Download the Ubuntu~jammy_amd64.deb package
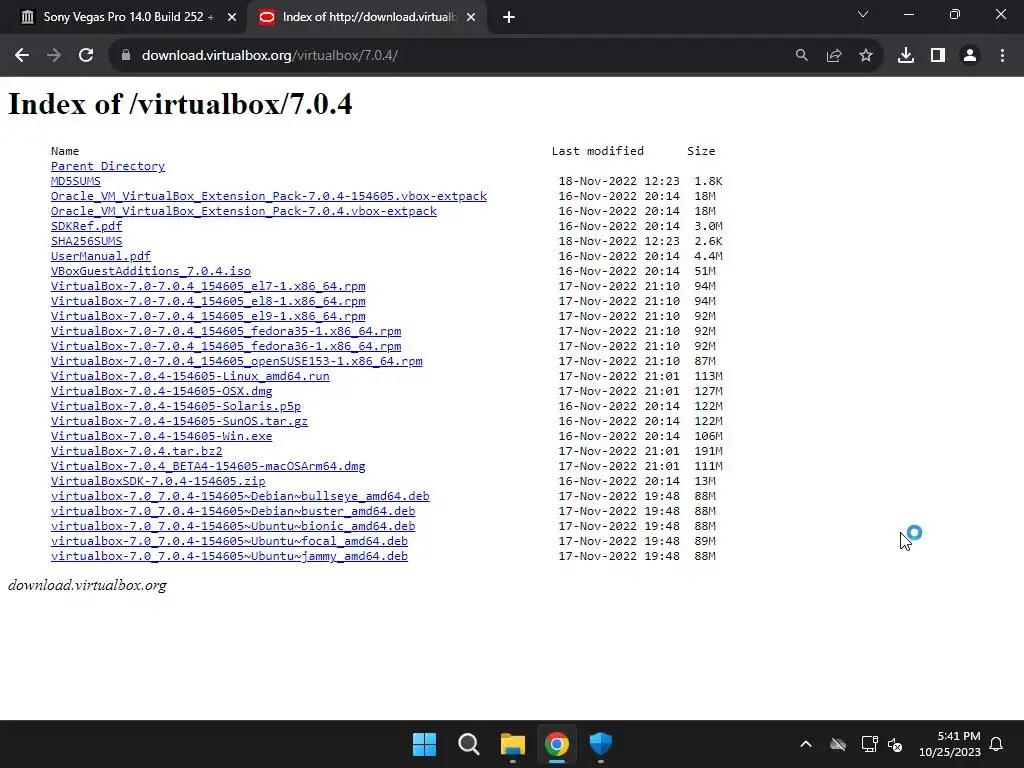The image size is (1024, 768). [229, 556]
